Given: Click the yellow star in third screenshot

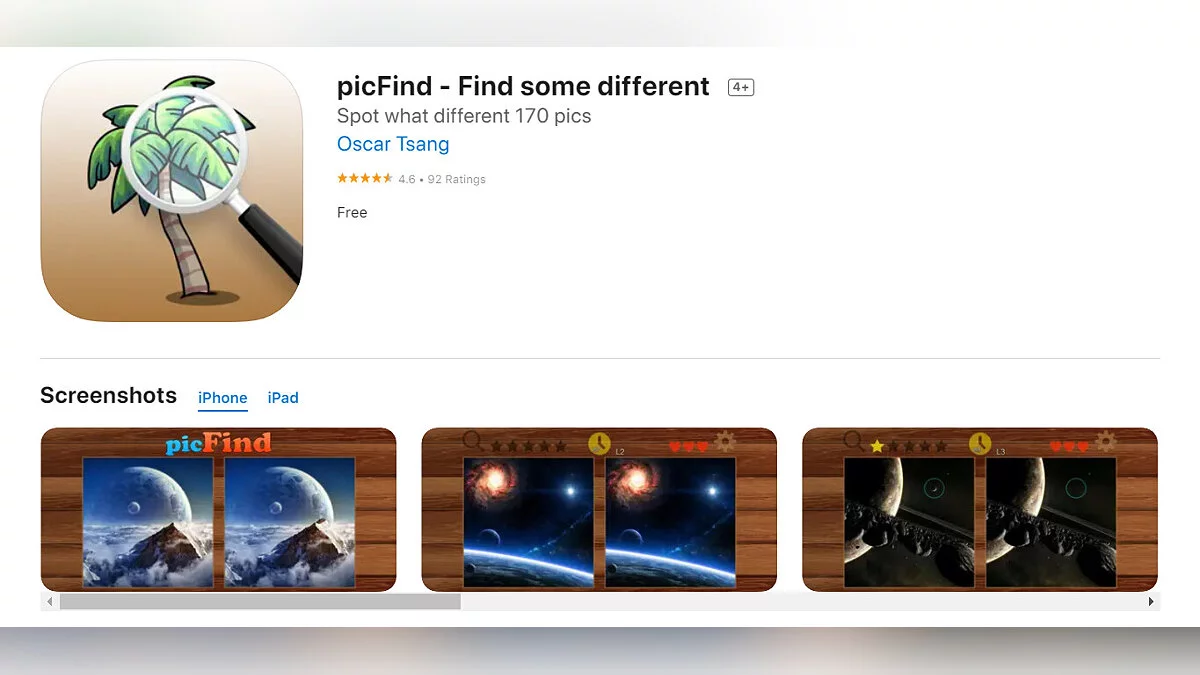Looking at the screenshot, I should coord(877,446).
